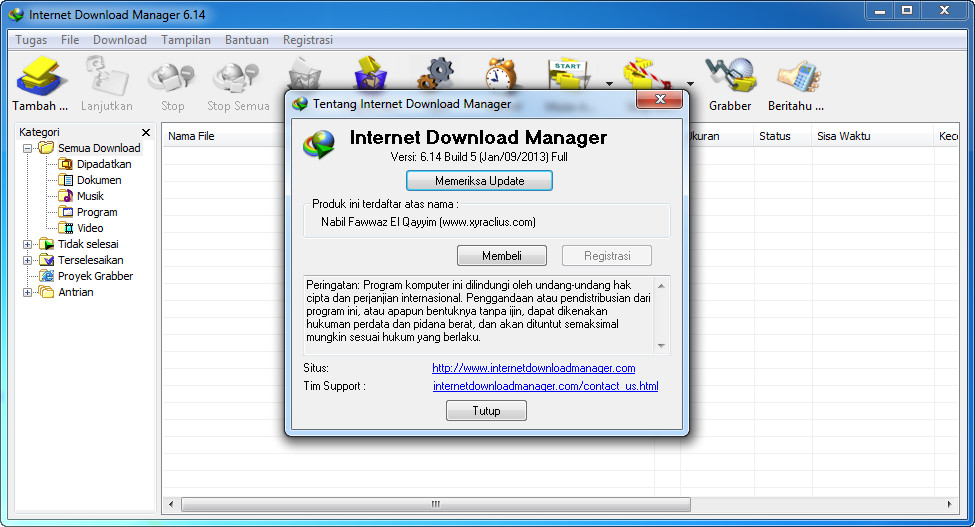Click the file list scroll right arrow
The height and width of the screenshot is (527, 975).
[x=950, y=504]
